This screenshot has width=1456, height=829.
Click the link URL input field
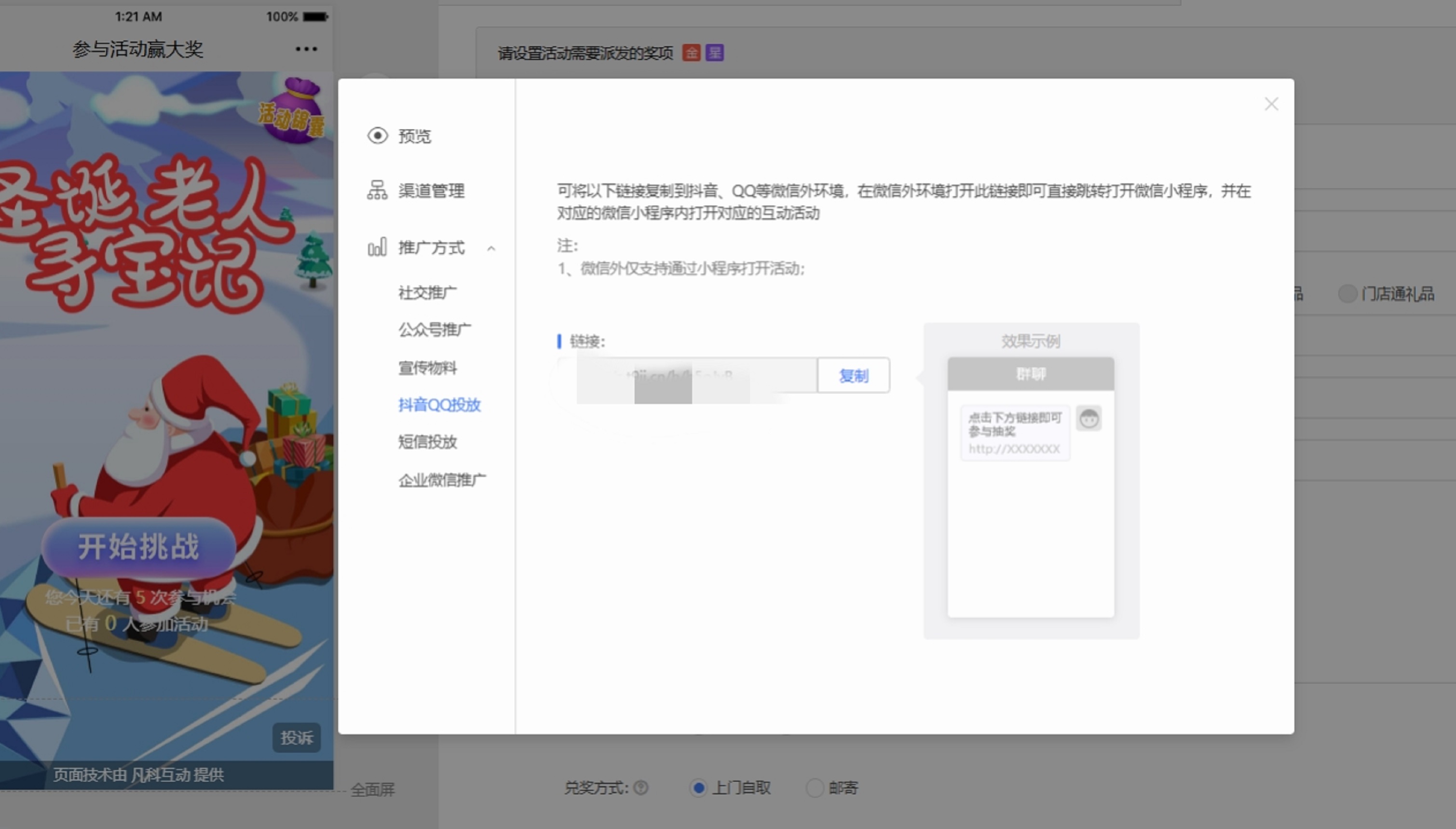687,376
